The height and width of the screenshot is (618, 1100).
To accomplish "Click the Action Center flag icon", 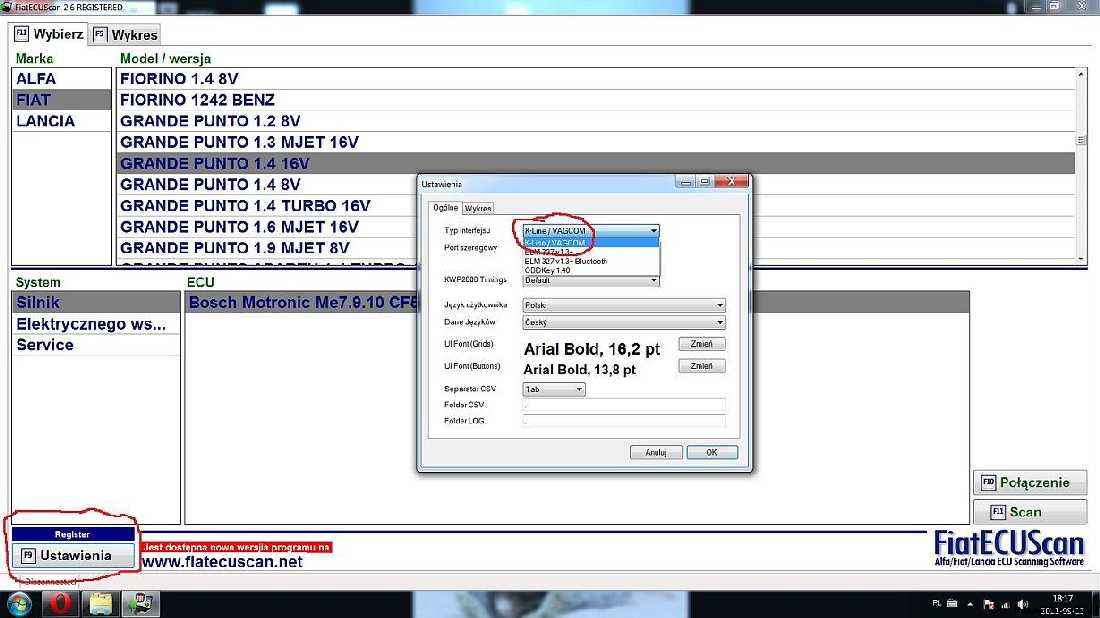I will [988, 604].
